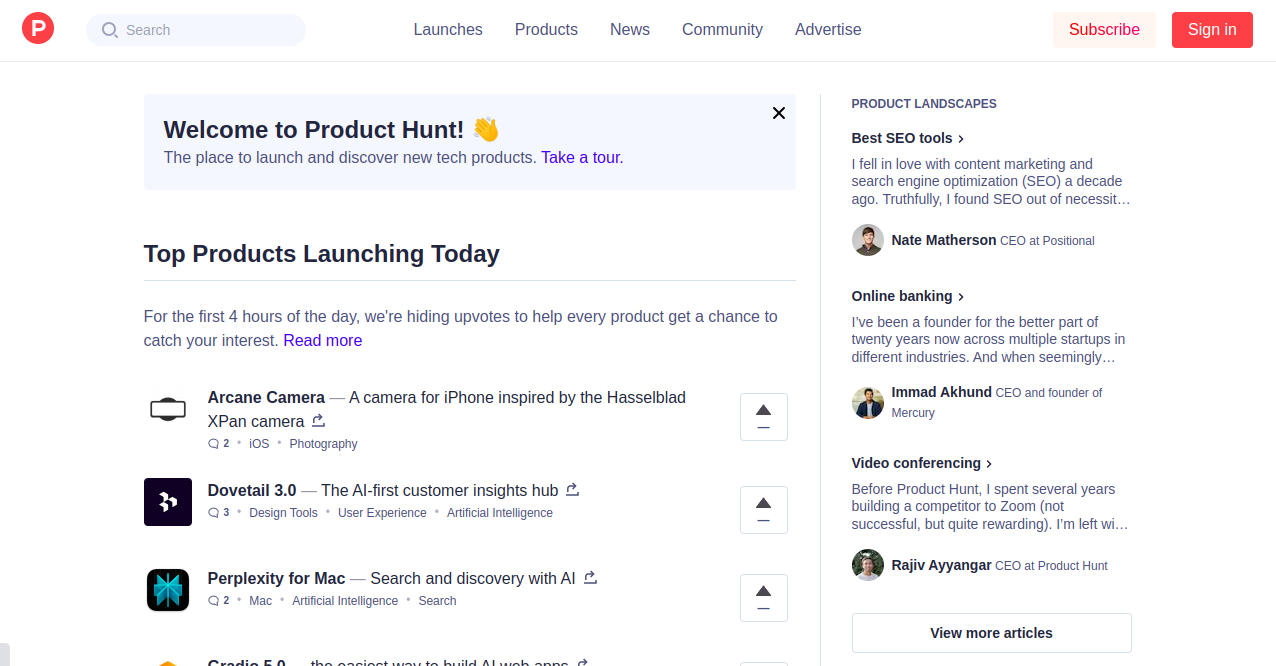
Task: Open the Read more link
Action: [323, 340]
